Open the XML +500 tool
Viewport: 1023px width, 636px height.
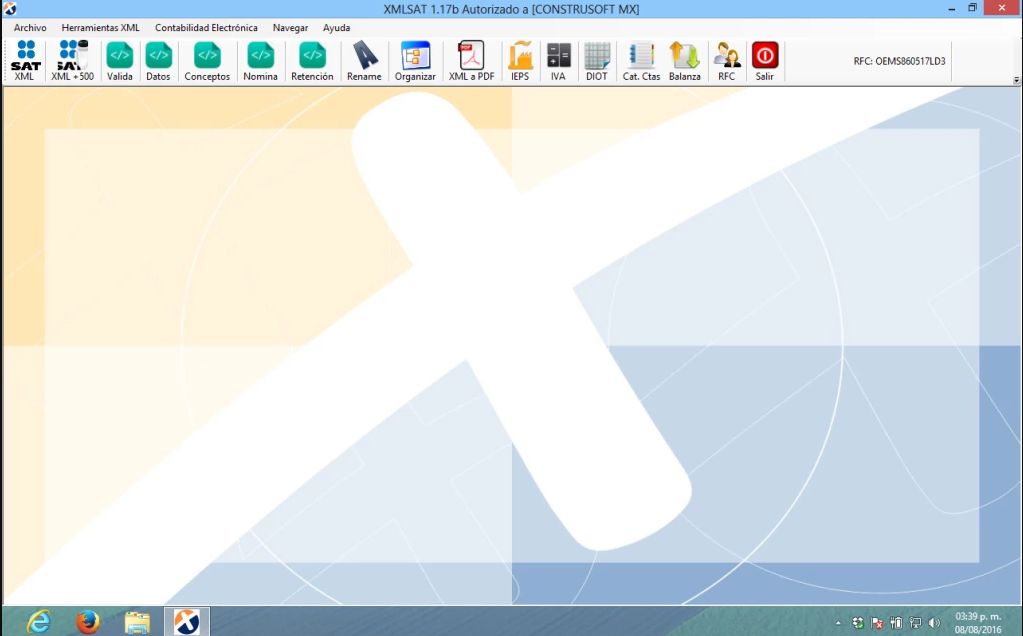click(x=72, y=61)
